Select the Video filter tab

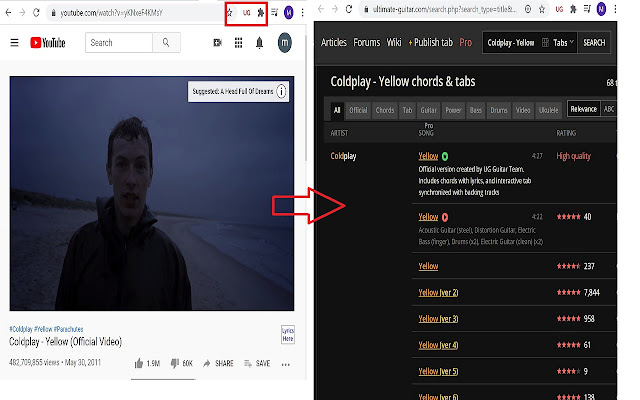[x=523, y=110]
